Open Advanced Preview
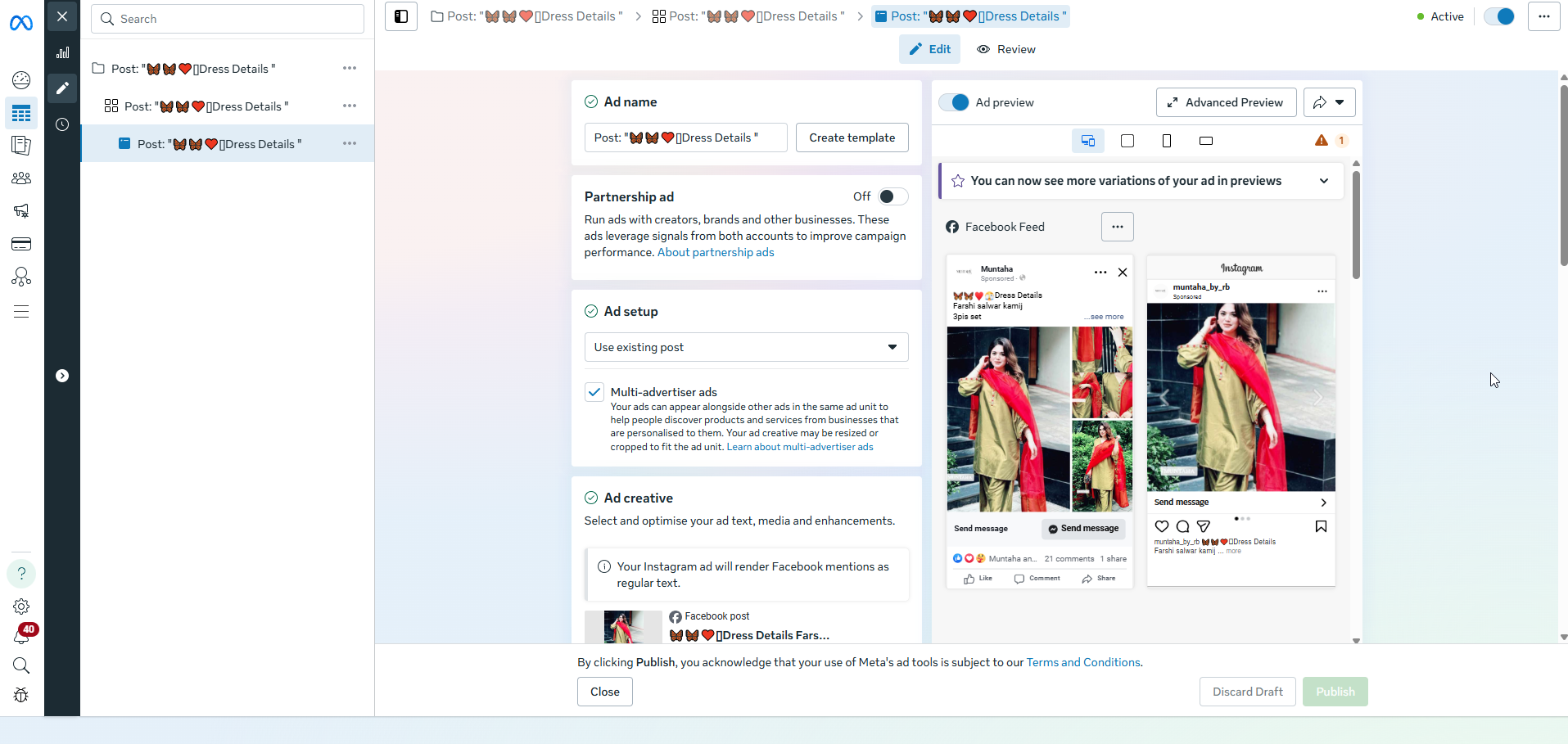1568x744 pixels. click(1226, 102)
